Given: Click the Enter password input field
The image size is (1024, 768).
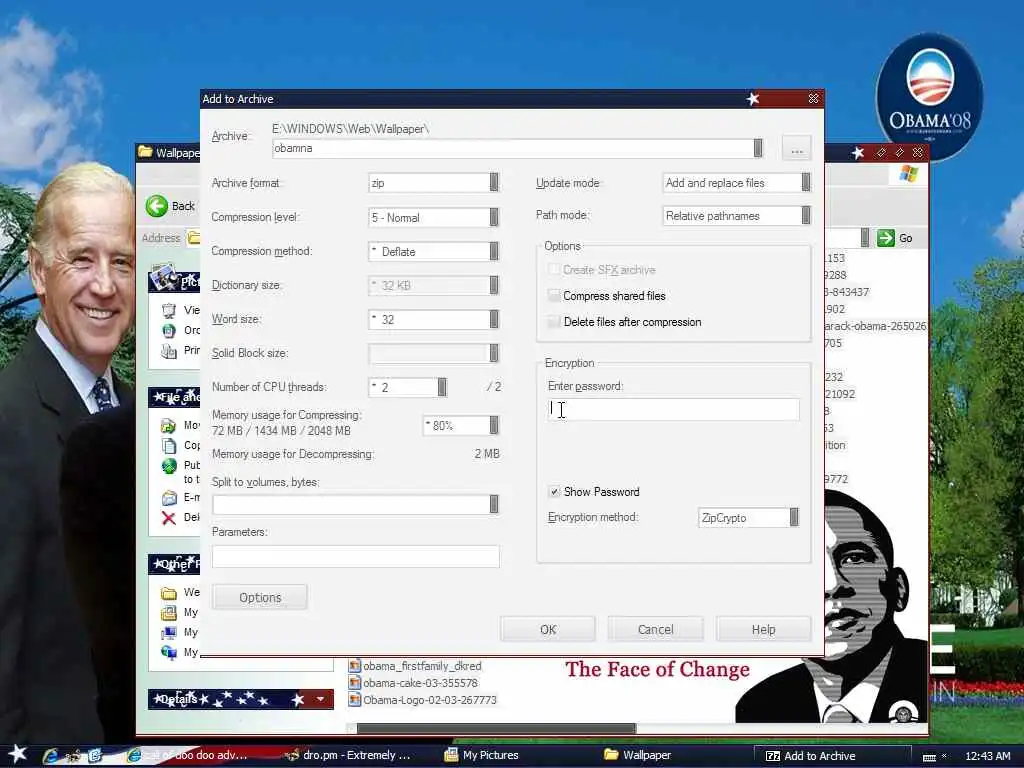Looking at the screenshot, I should (673, 409).
